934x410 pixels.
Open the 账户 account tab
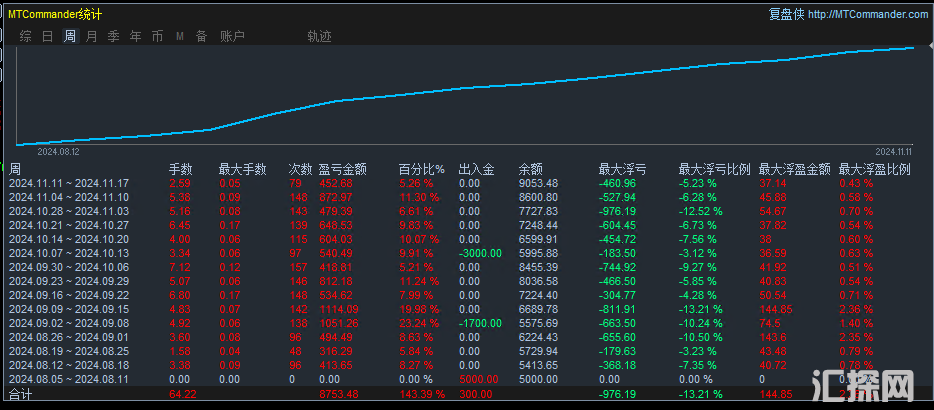(232, 36)
